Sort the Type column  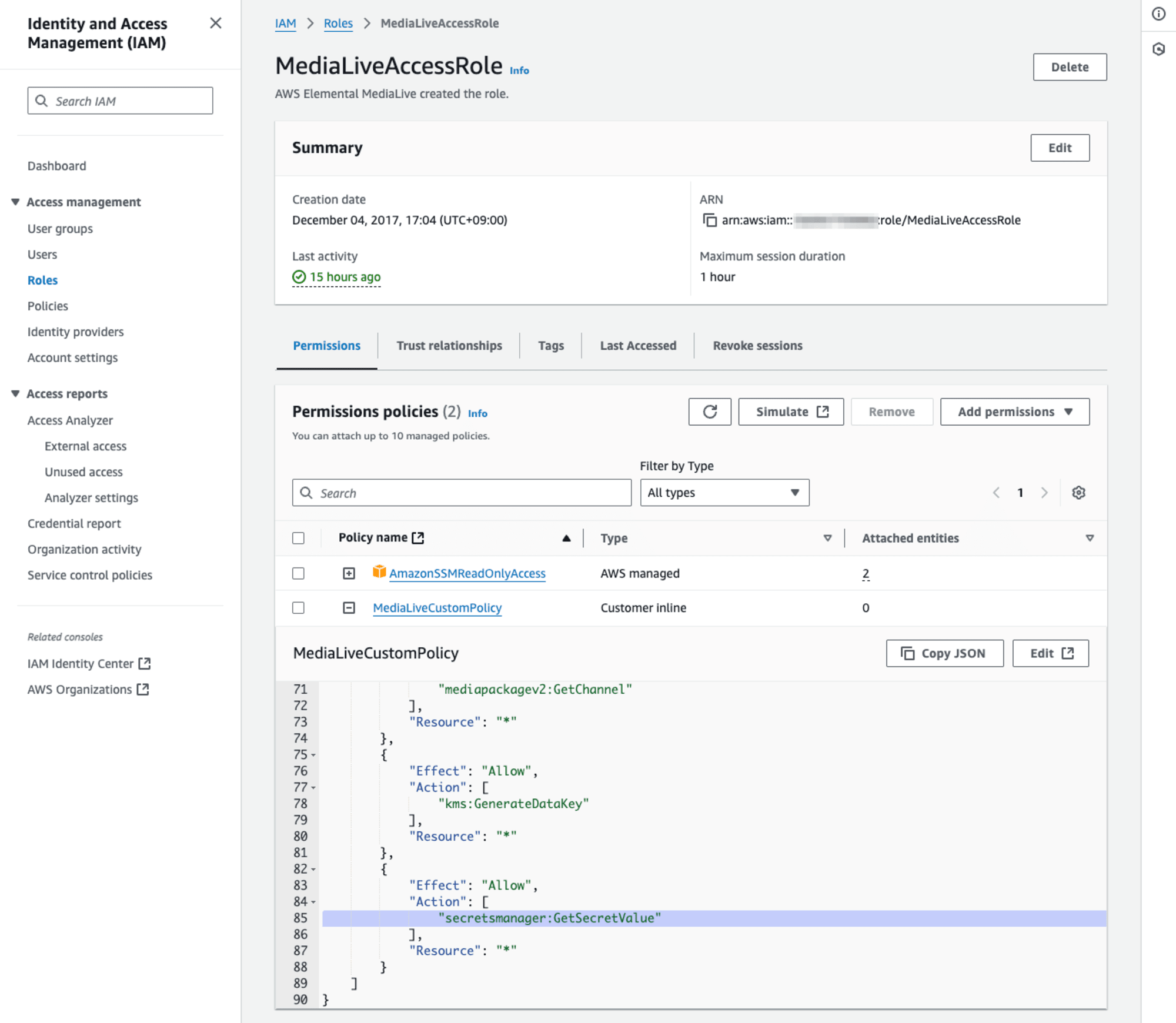(x=827, y=538)
